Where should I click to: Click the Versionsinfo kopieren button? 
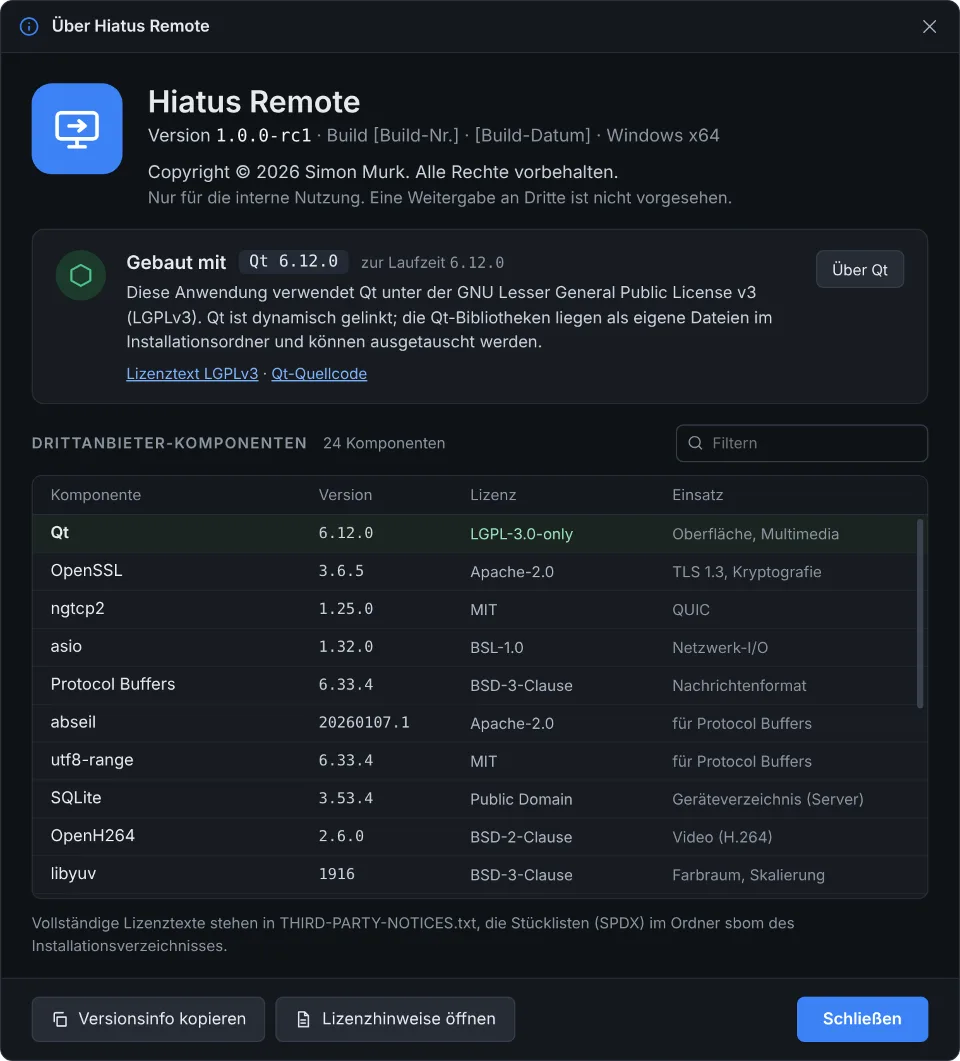click(148, 1019)
